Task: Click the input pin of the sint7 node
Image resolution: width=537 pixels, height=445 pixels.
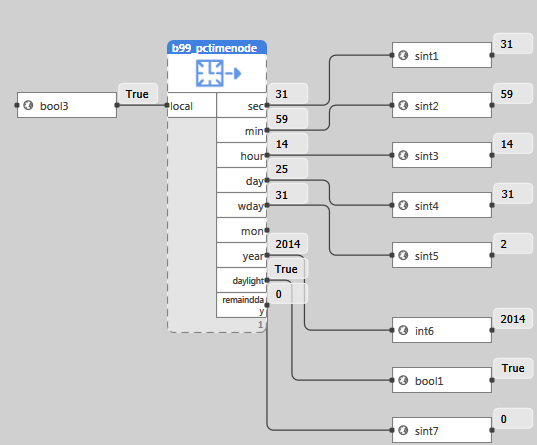Action: click(x=392, y=430)
